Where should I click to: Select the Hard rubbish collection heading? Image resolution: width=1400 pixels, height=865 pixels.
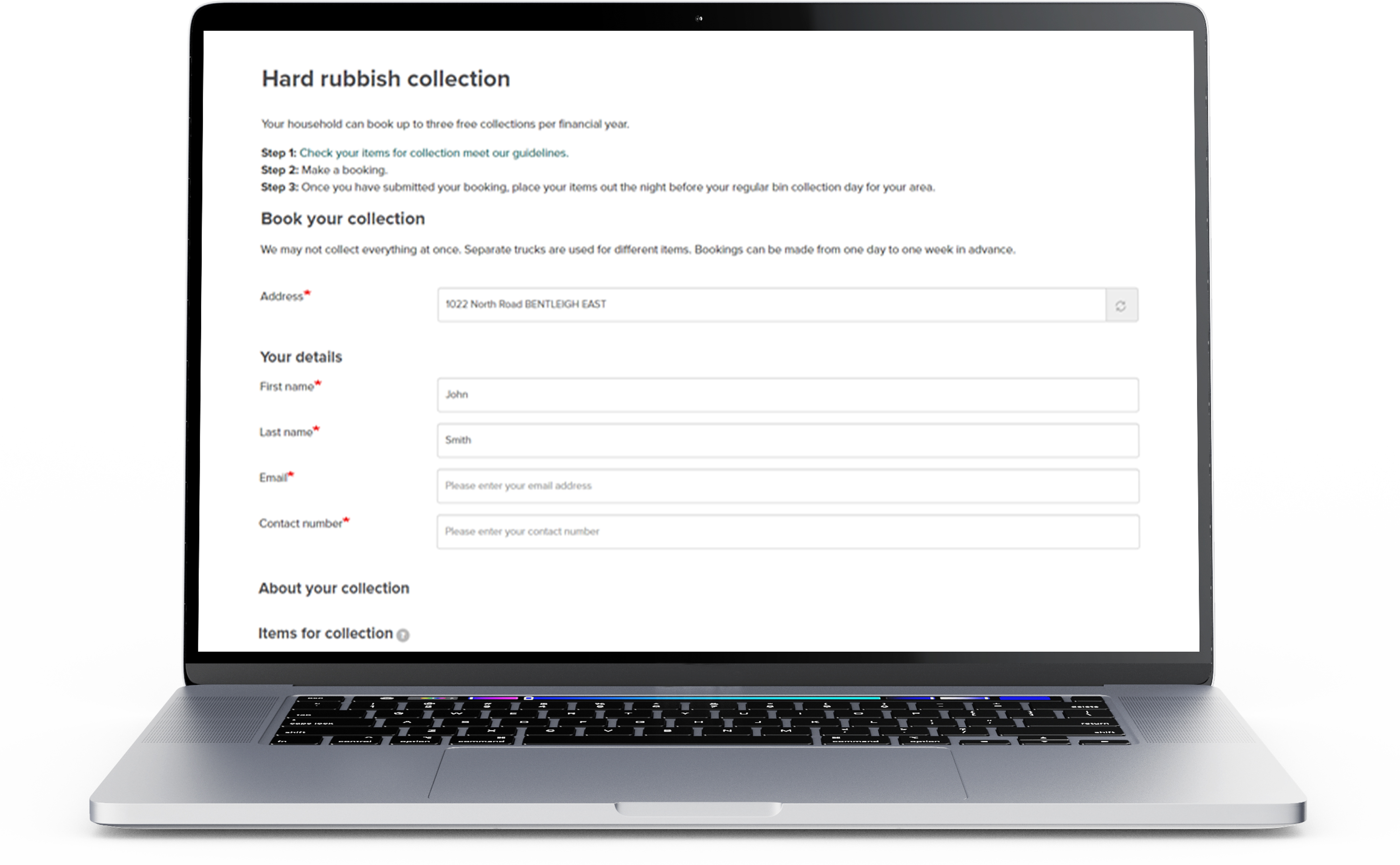[x=386, y=79]
